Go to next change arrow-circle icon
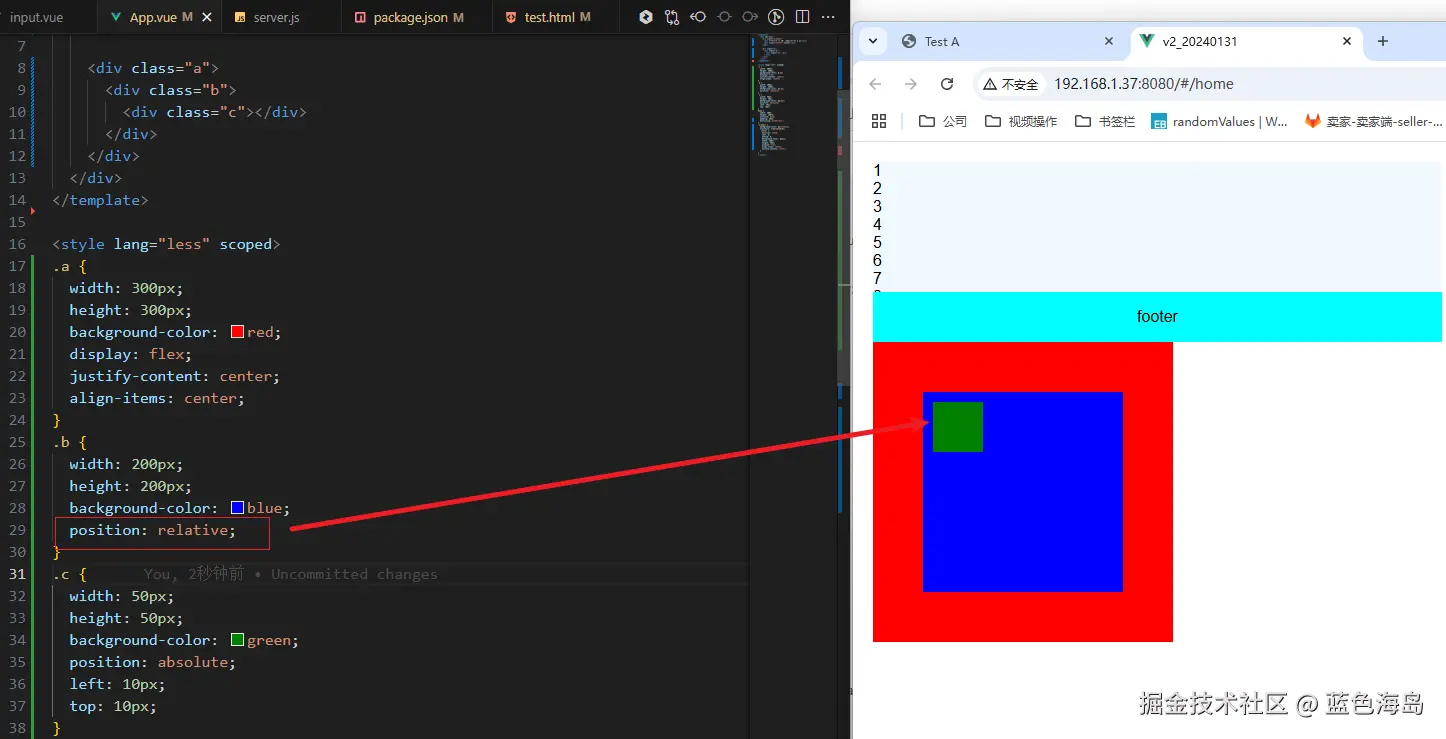 point(750,18)
